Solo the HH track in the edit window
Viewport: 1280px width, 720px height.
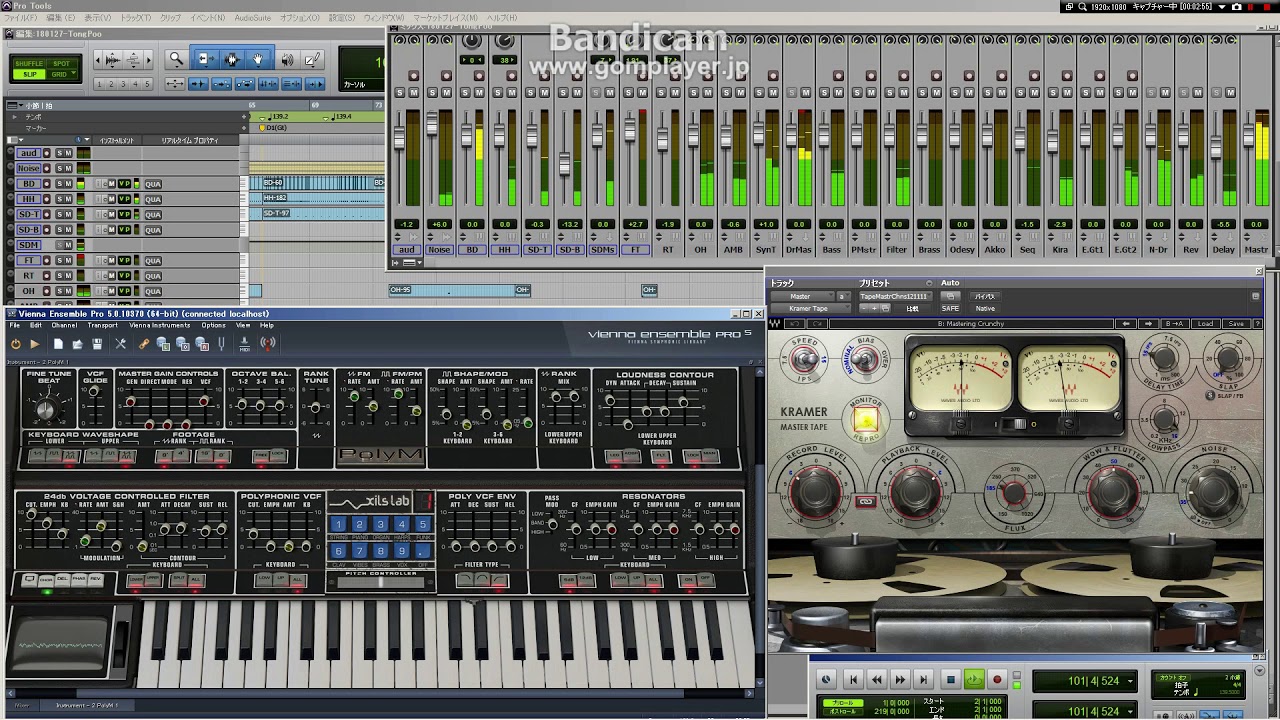(59, 199)
